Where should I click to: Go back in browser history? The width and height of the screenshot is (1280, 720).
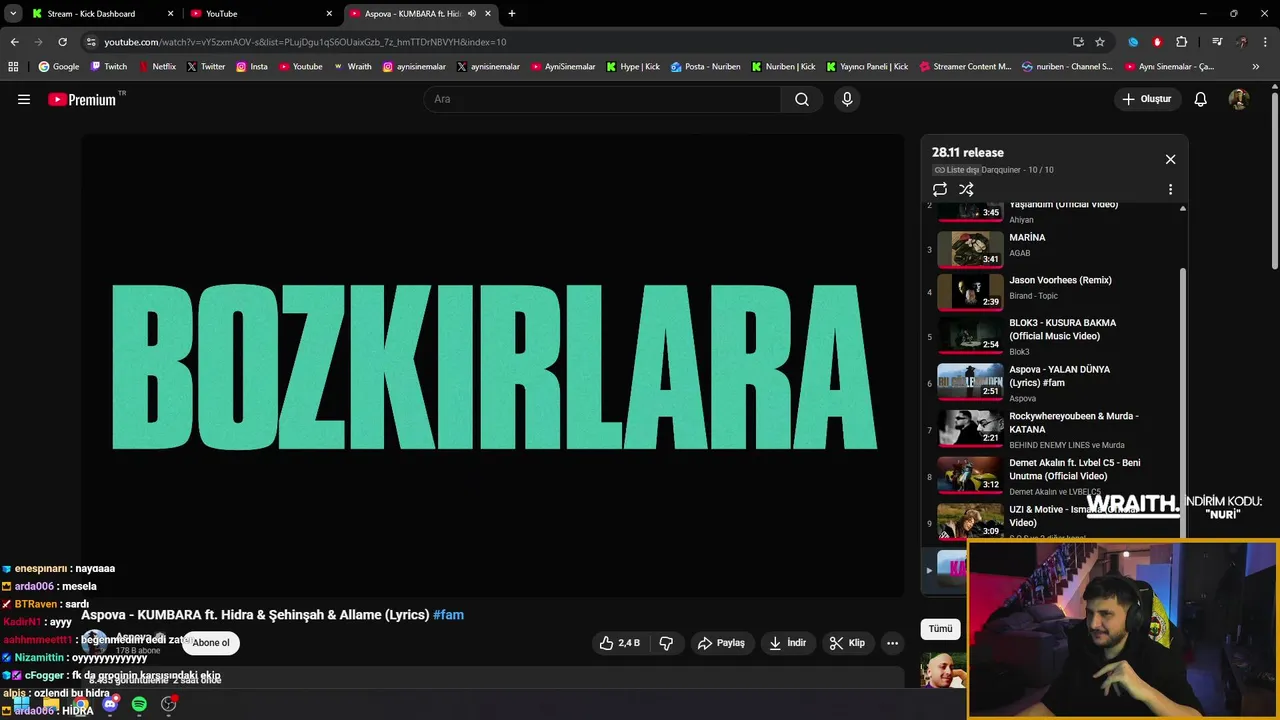14,42
